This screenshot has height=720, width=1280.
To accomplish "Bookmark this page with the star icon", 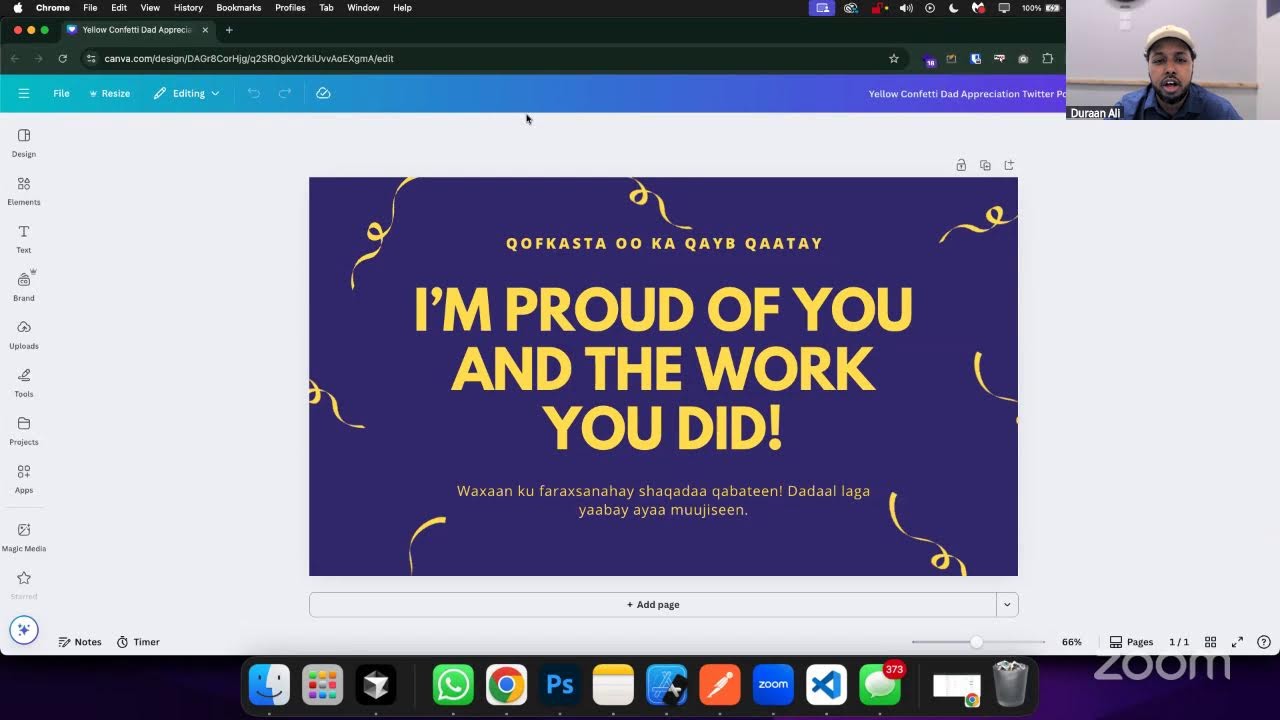I will pyautogui.click(x=894, y=59).
